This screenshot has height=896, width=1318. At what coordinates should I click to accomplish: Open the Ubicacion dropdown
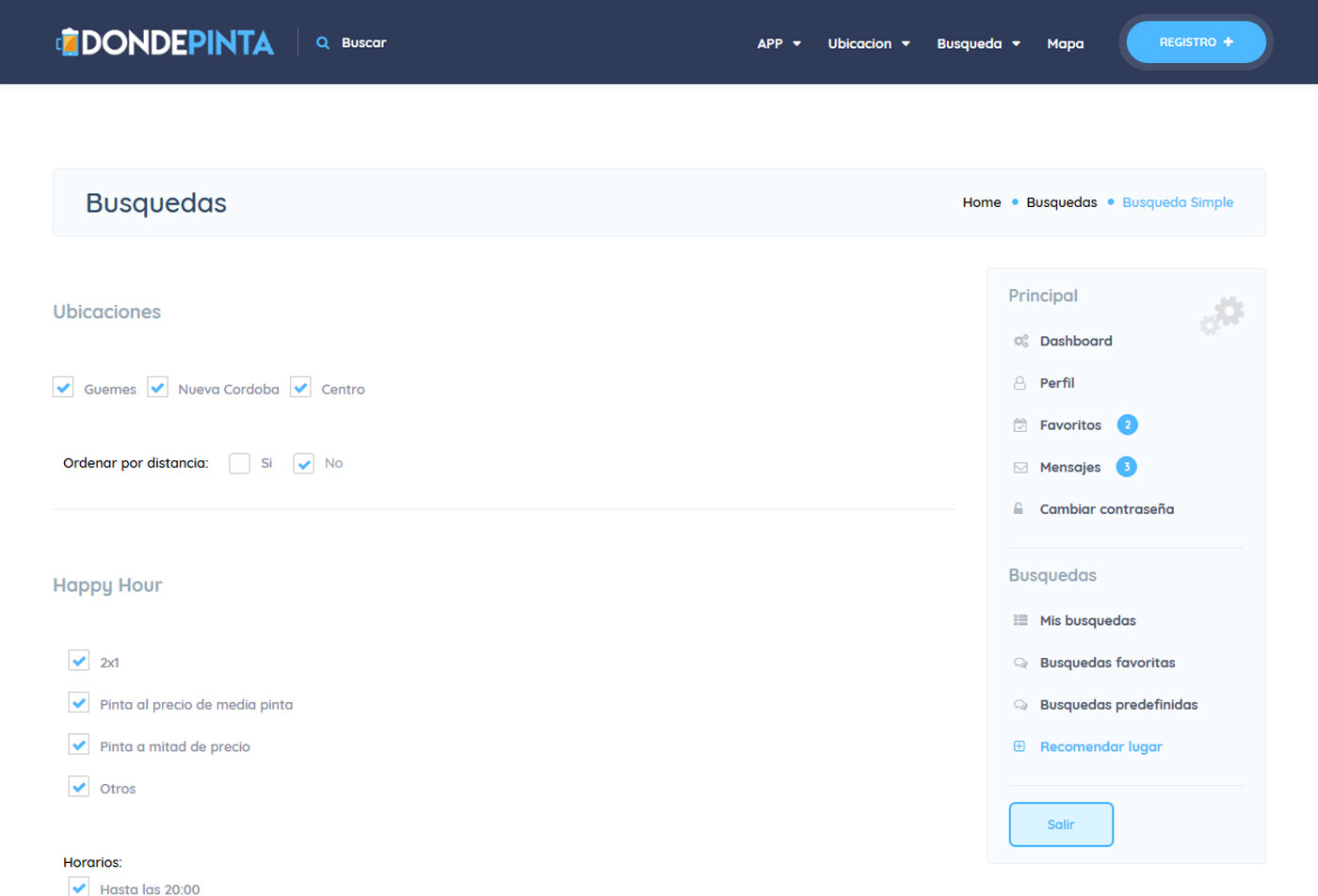click(x=868, y=43)
